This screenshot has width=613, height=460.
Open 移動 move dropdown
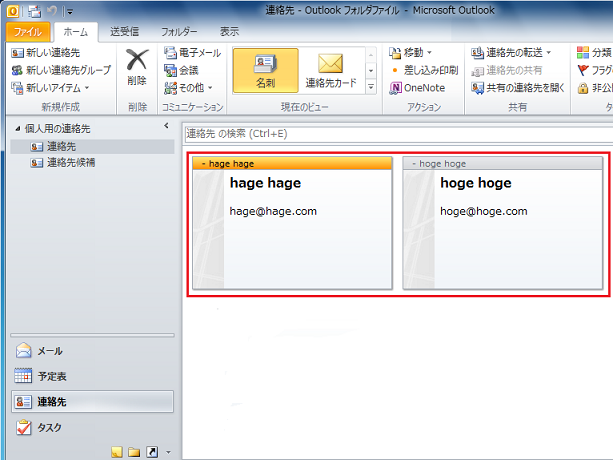(x=411, y=53)
